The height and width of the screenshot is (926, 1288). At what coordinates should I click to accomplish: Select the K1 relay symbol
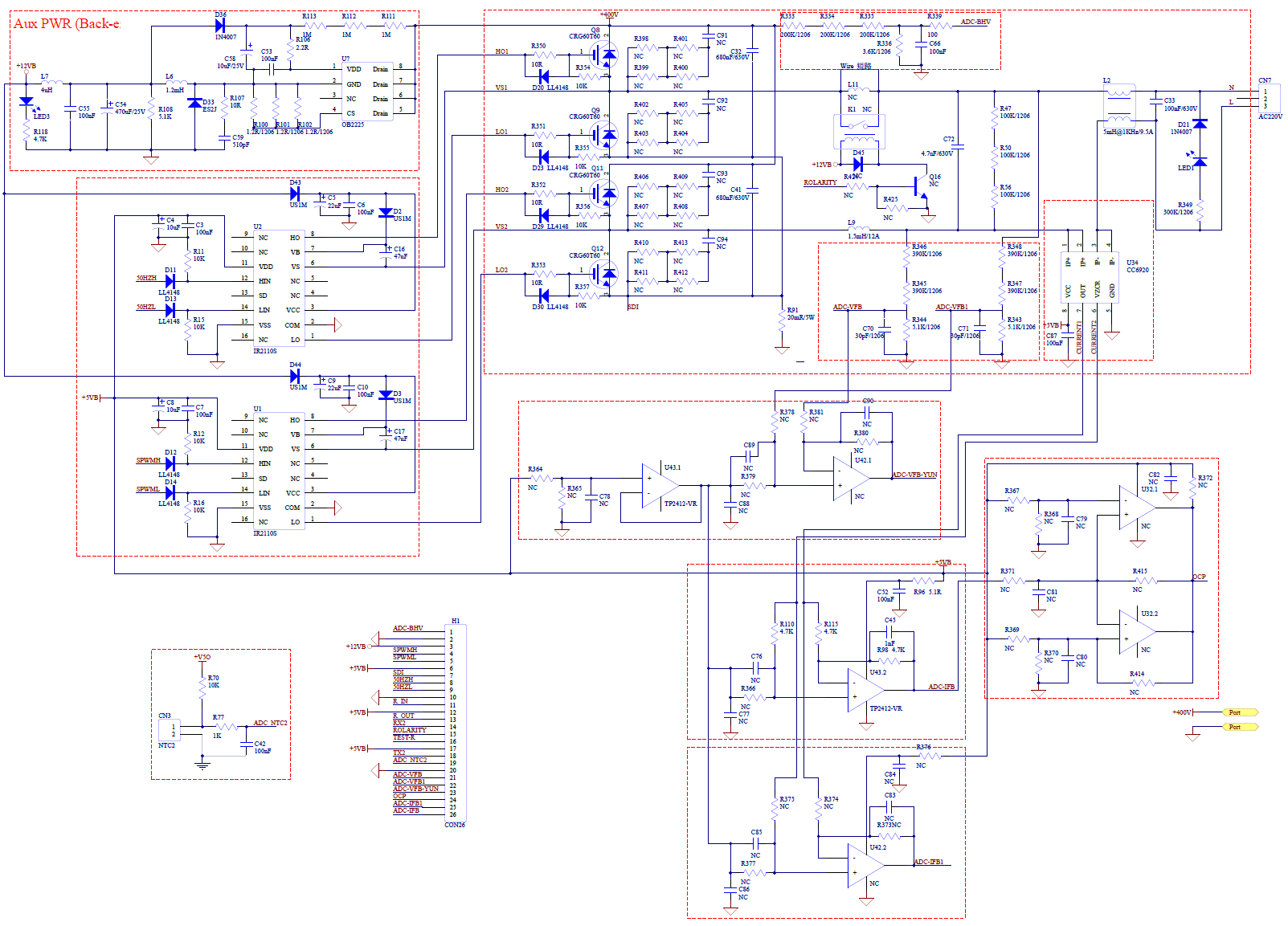pos(858,124)
